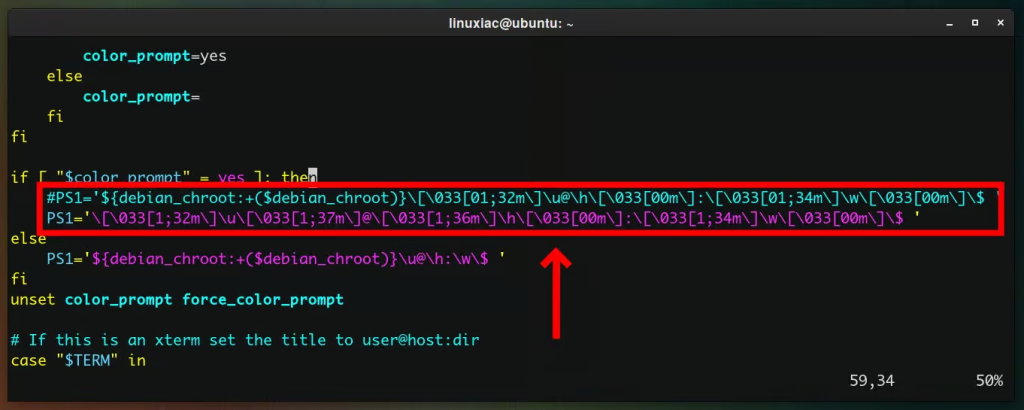
Task: Click the else keyword below the PS1 lines
Action: [28, 239]
